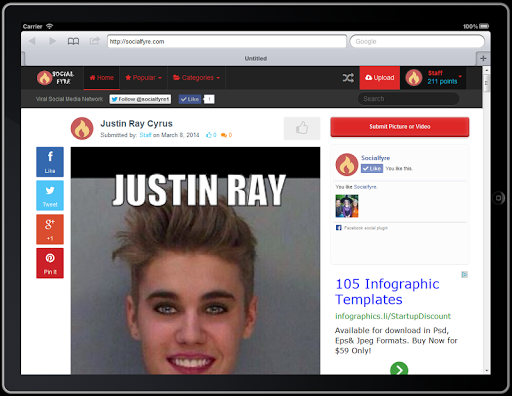Toggle the Facebook Like button in header bar
The image size is (512, 396).
[190, 99]
